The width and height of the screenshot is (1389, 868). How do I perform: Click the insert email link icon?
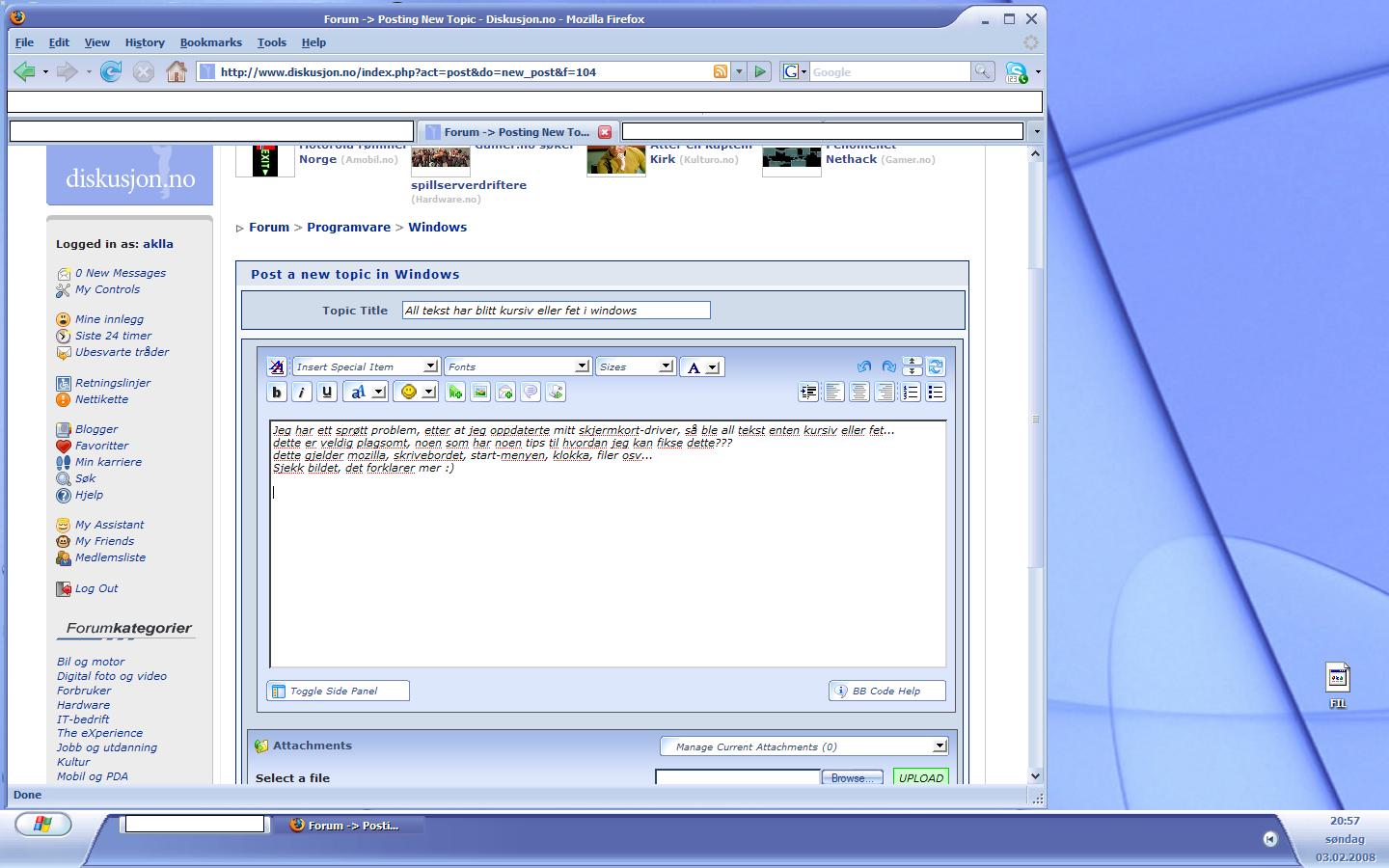[505, 392]
